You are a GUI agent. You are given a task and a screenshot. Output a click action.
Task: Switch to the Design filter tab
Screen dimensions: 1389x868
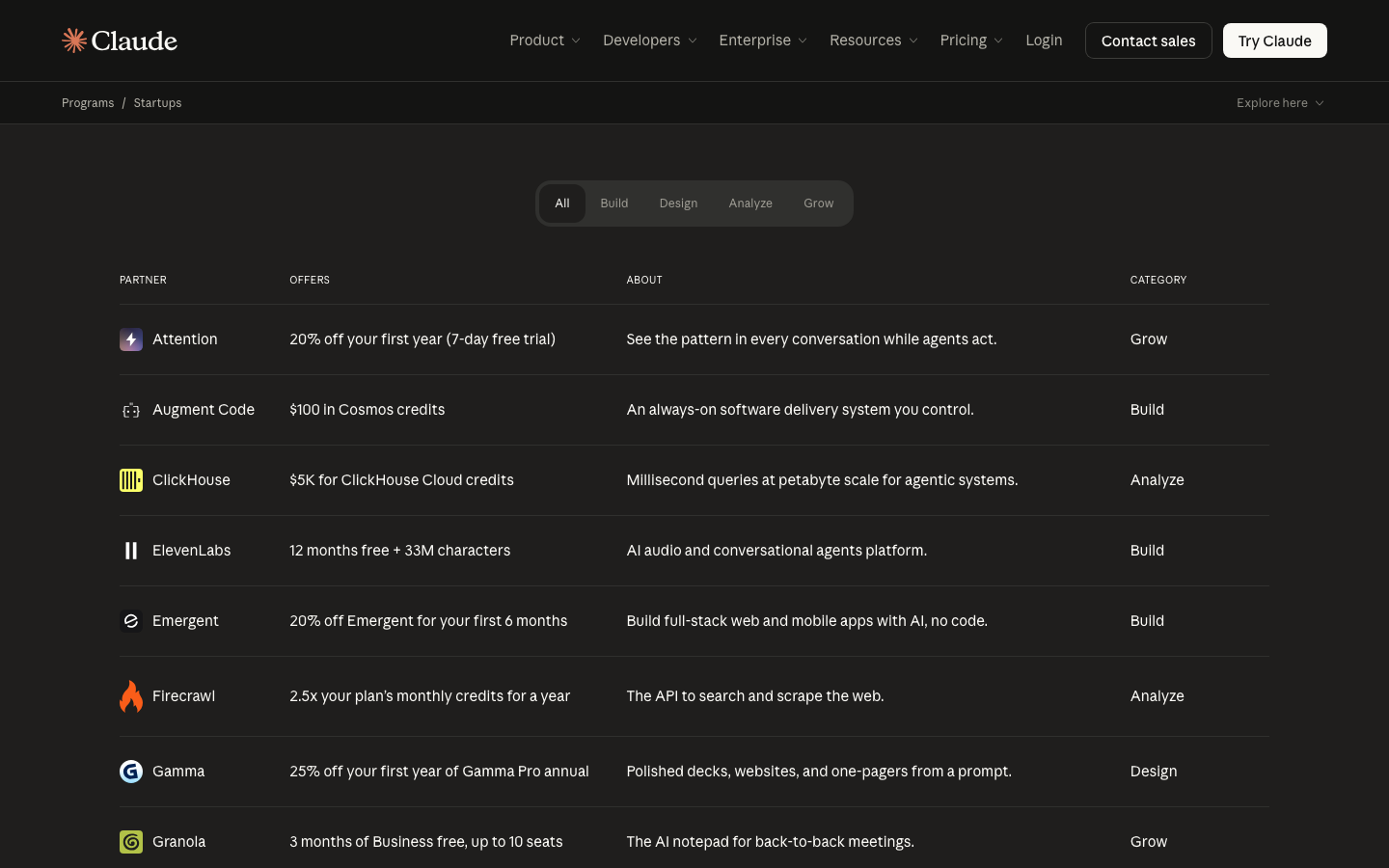[678, 203]
